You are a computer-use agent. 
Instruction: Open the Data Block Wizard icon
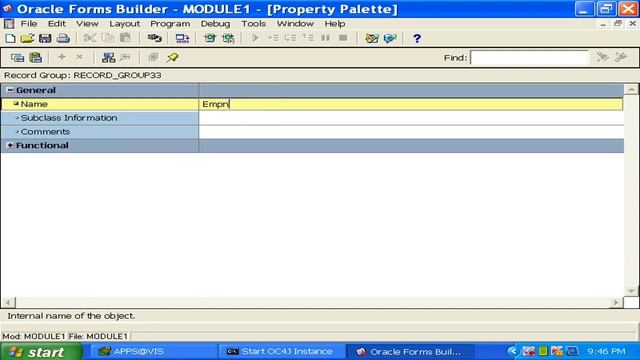[x=390, y=38]
